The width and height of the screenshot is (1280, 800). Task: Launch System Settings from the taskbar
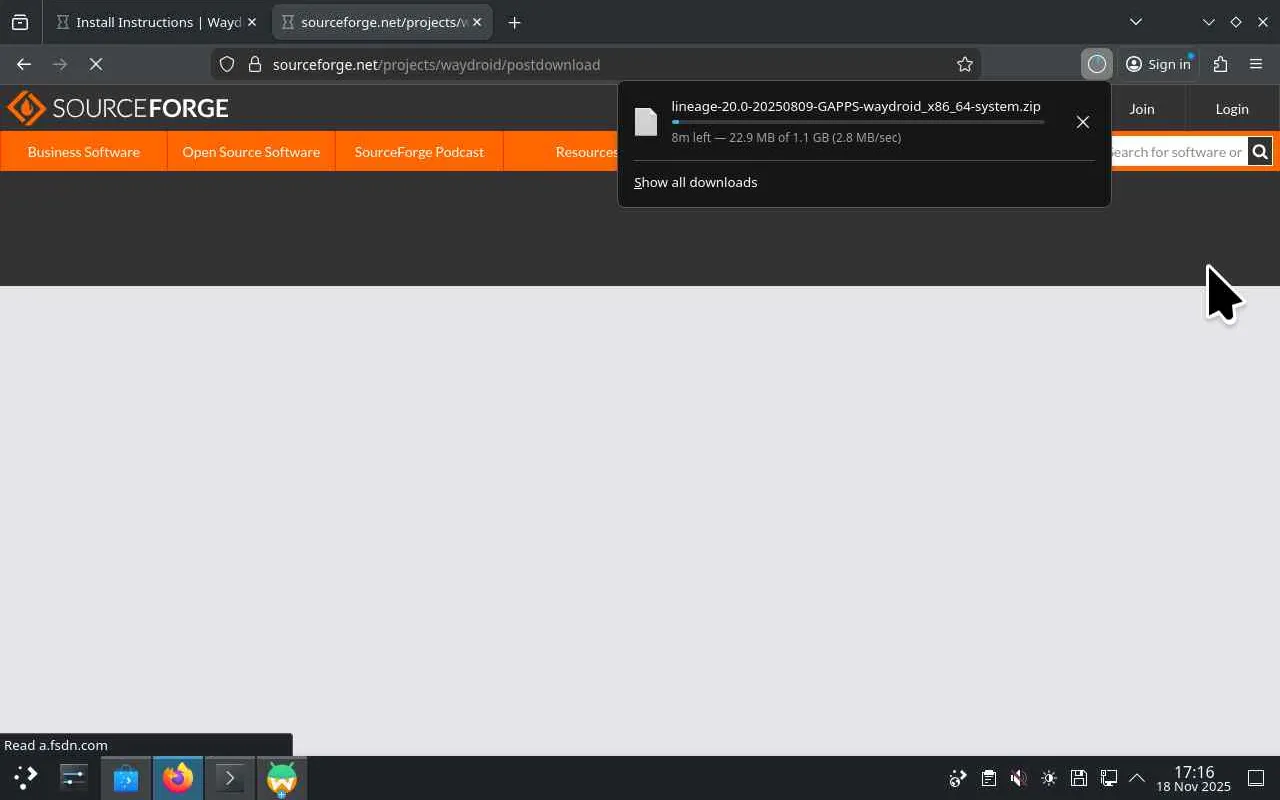(x=74, y=777)
